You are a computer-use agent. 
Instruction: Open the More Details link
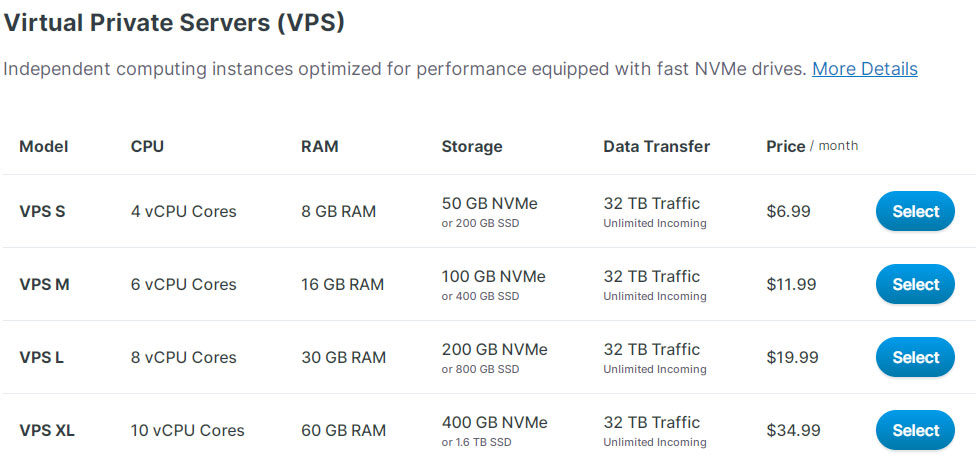click(865, 68)
